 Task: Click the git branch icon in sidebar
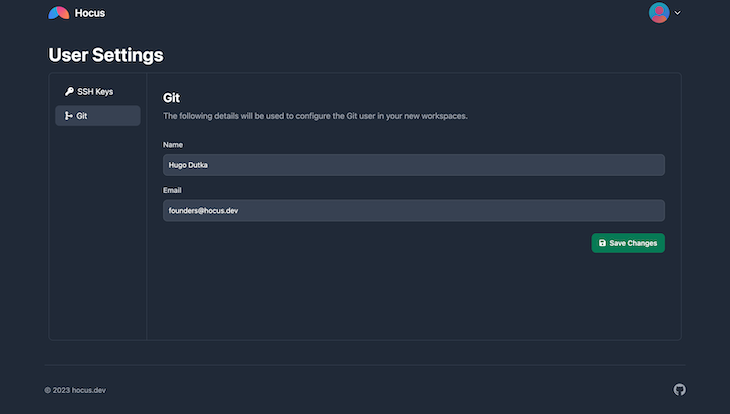[x=68, y=116]
